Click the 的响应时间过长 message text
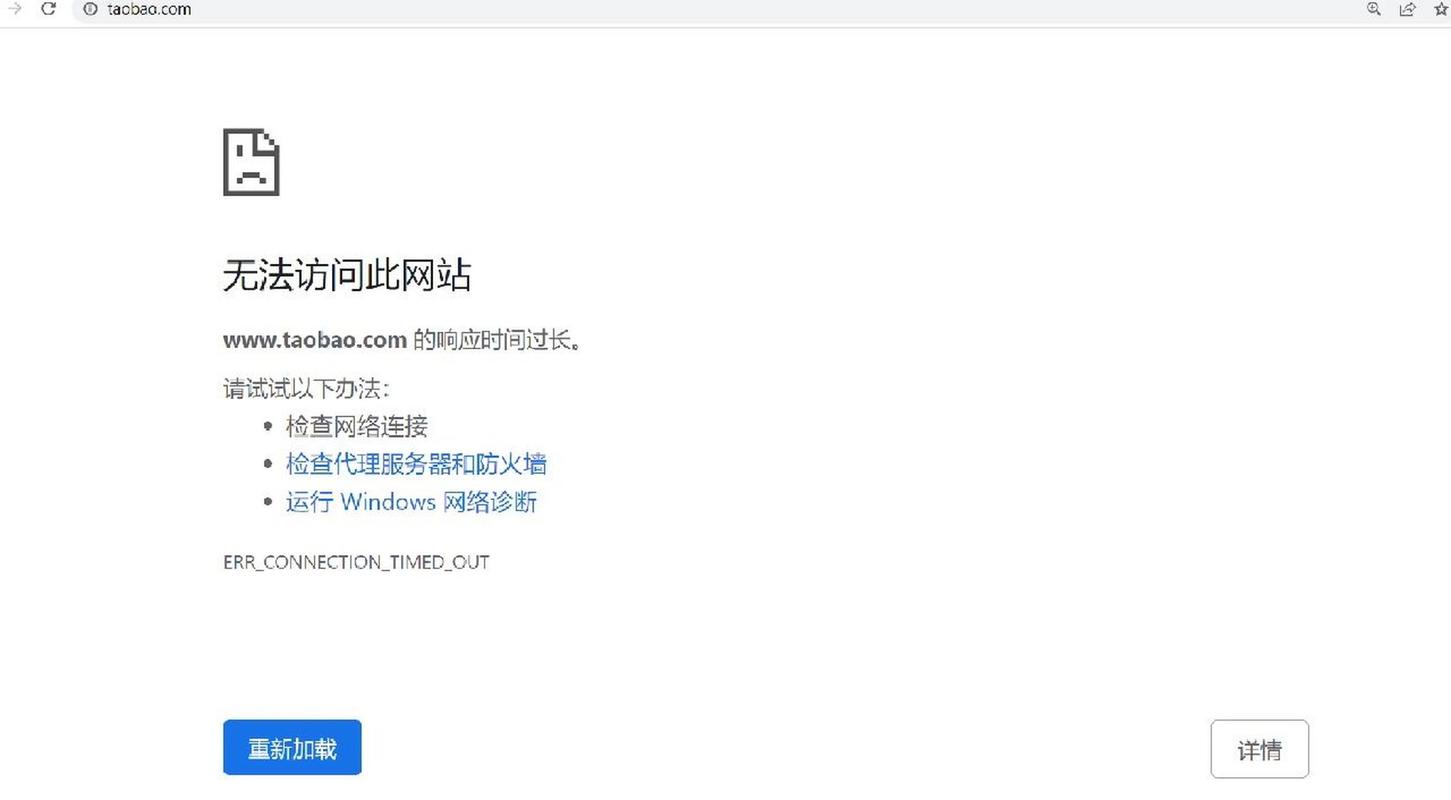The height and width of the screenshot is (800, 1451). tap(497, 340)
